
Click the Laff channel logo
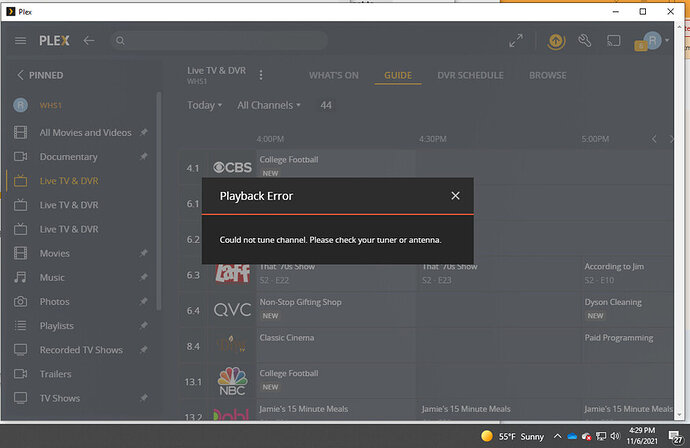tap(232, 273)
